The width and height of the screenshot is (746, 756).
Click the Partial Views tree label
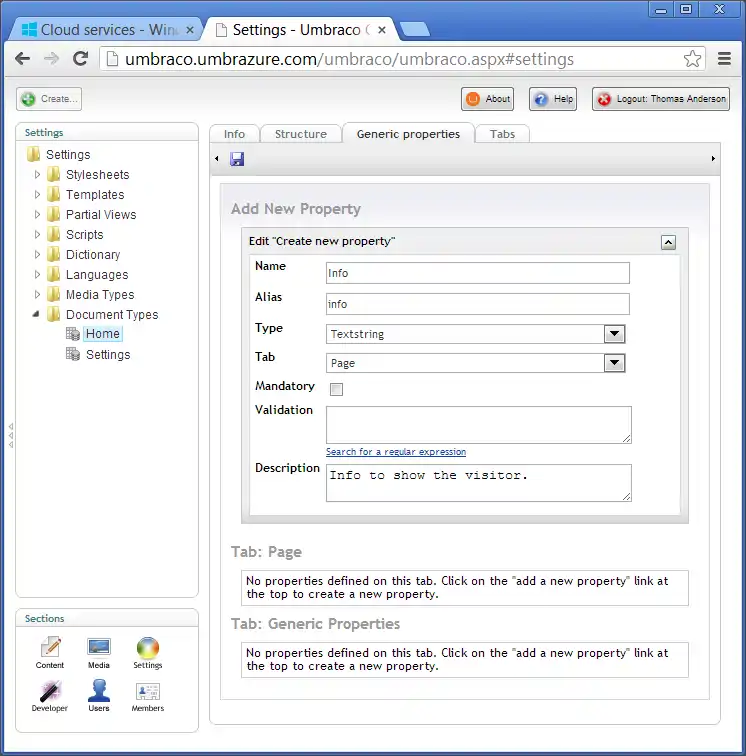click(101, 215)
